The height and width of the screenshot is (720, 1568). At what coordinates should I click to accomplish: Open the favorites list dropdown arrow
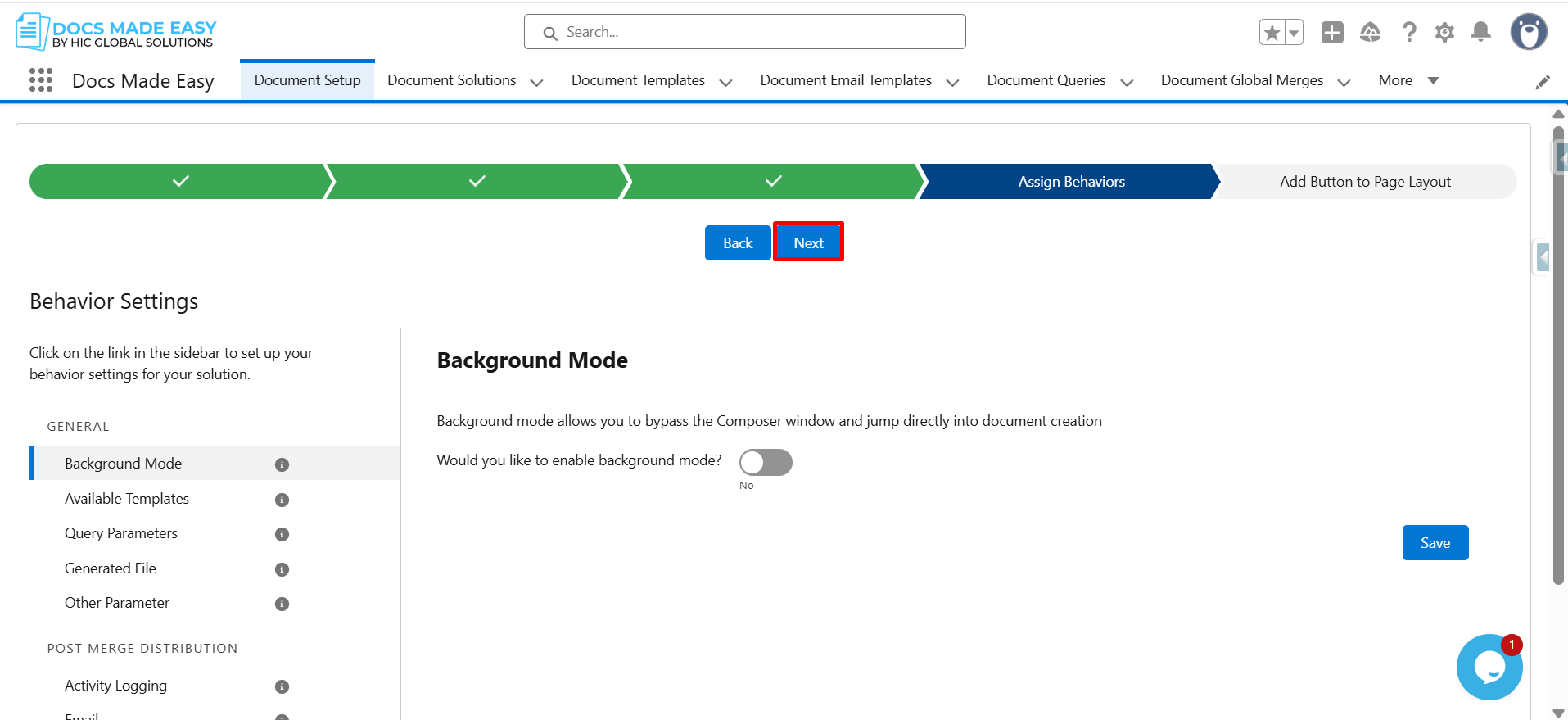(1294, 33)
